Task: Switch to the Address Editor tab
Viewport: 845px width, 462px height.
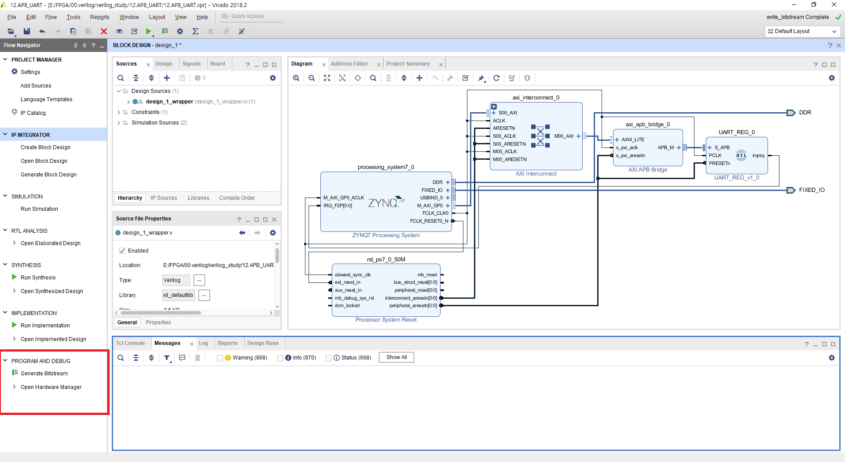Action: [349, 64]
